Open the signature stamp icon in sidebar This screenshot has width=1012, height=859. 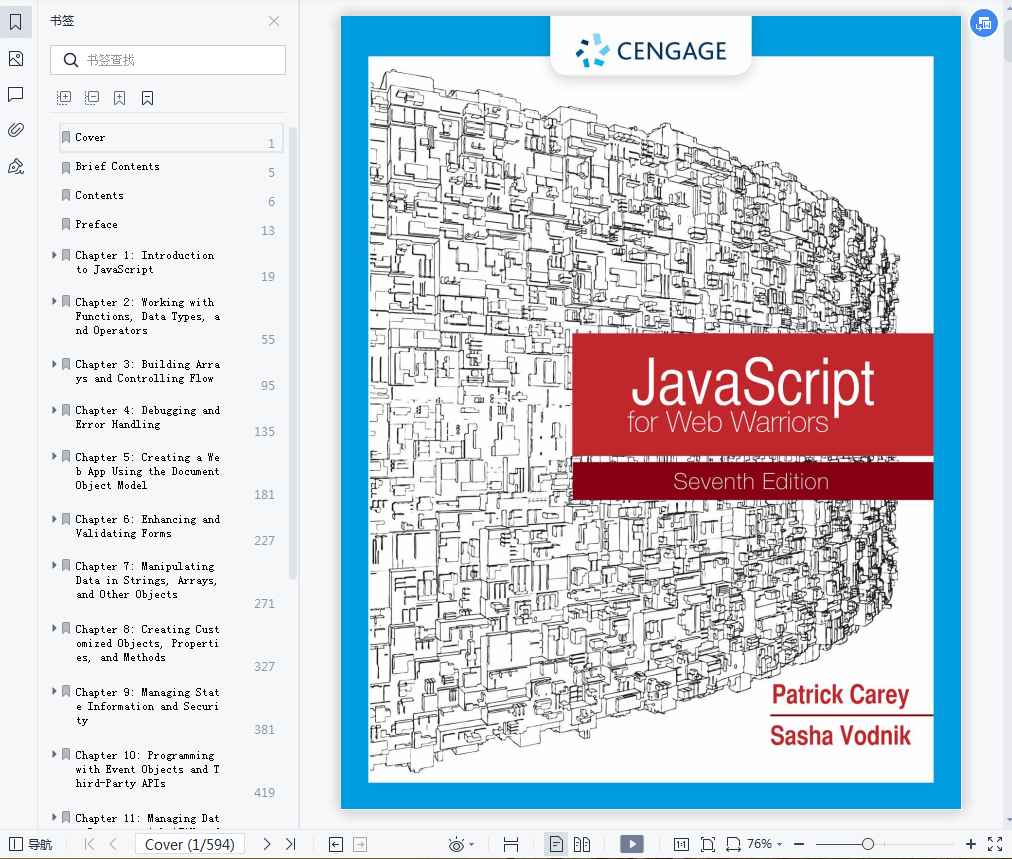pos(15,167)
